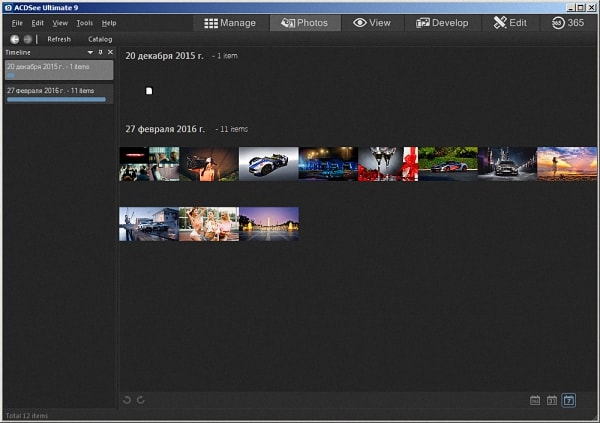
Task: Click the rotate left icon
Action: (x=127, y=400)
